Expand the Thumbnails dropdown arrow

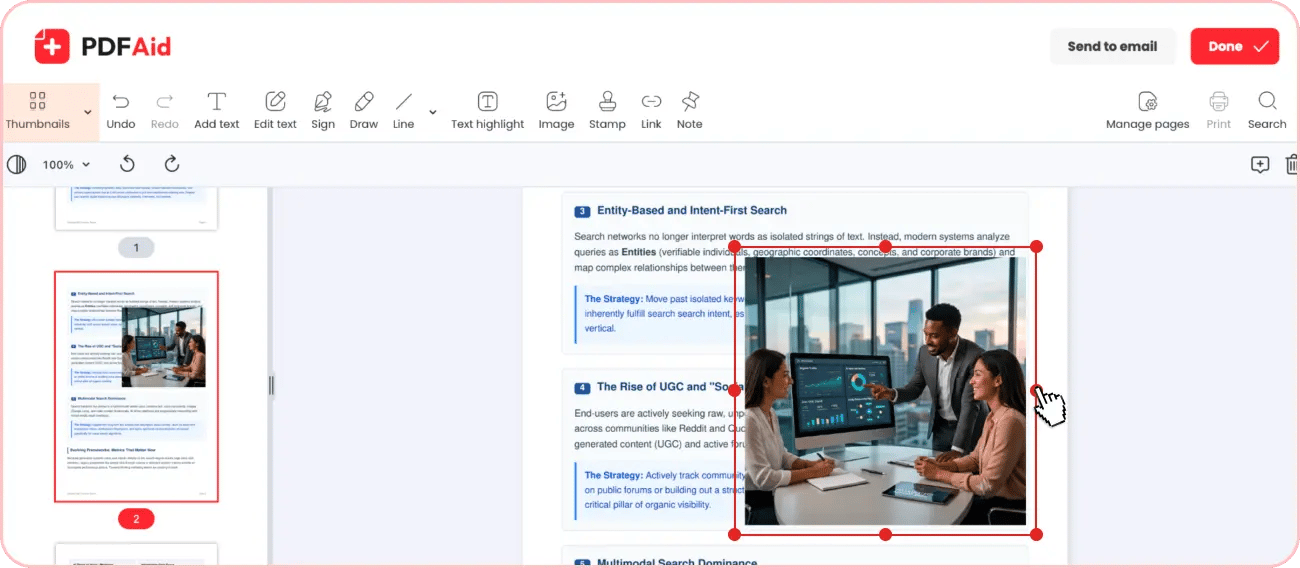[x=88, y=112]
